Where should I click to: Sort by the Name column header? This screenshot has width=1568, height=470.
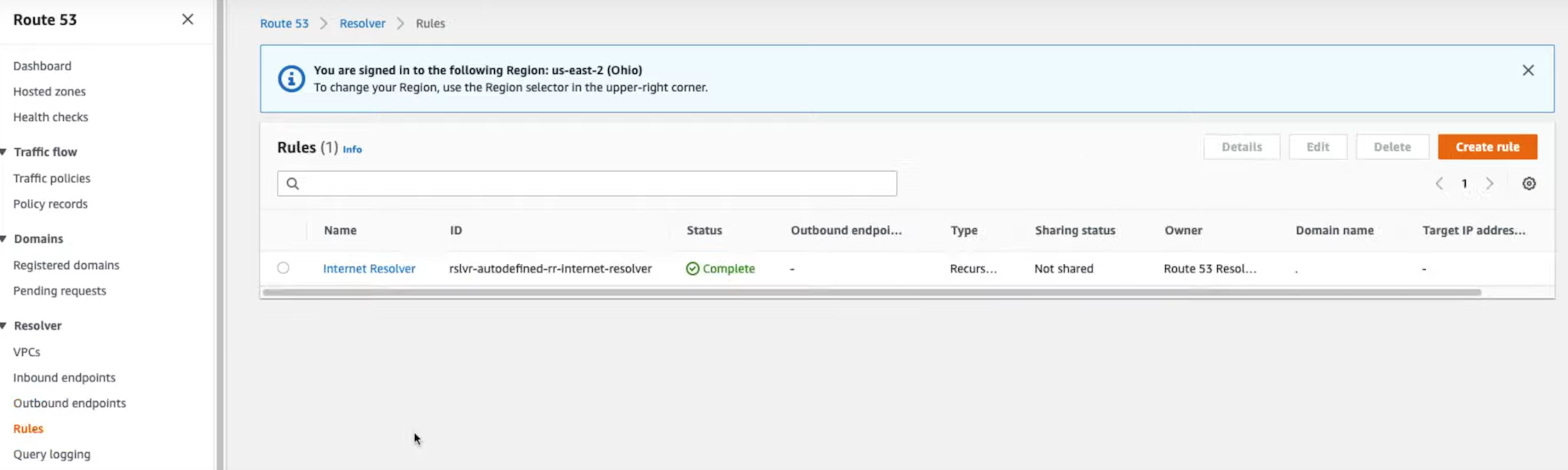tap(340, 230)
